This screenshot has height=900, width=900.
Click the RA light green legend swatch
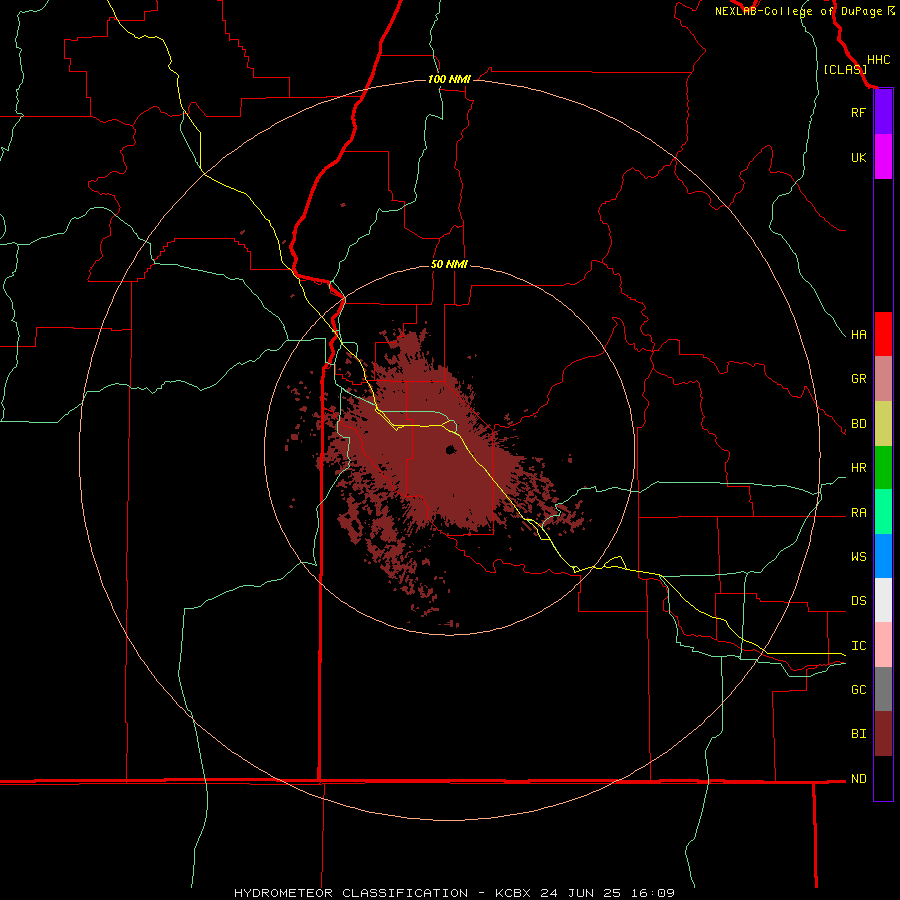pos(883,512)
